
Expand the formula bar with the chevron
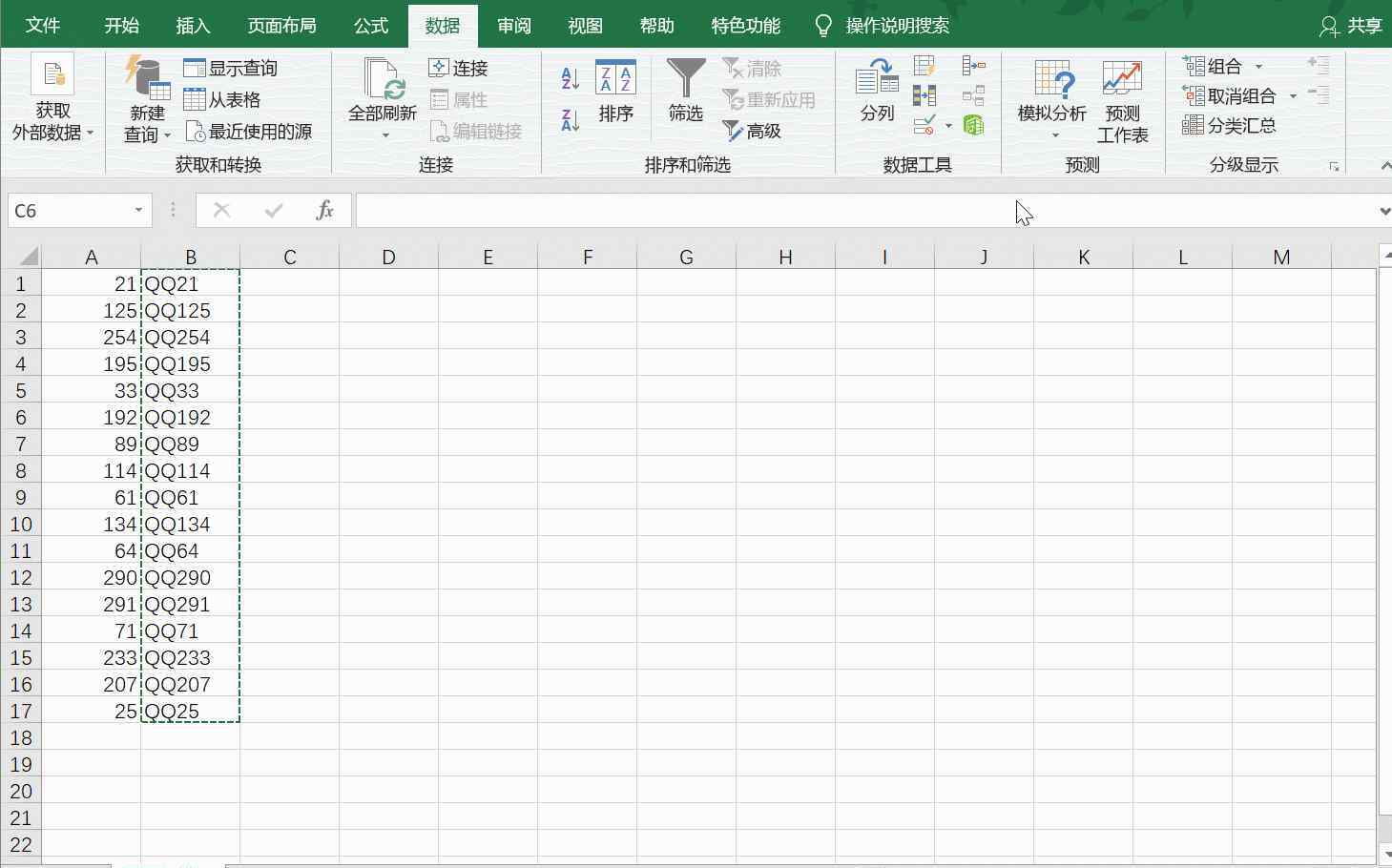[x=1383, y=211]
